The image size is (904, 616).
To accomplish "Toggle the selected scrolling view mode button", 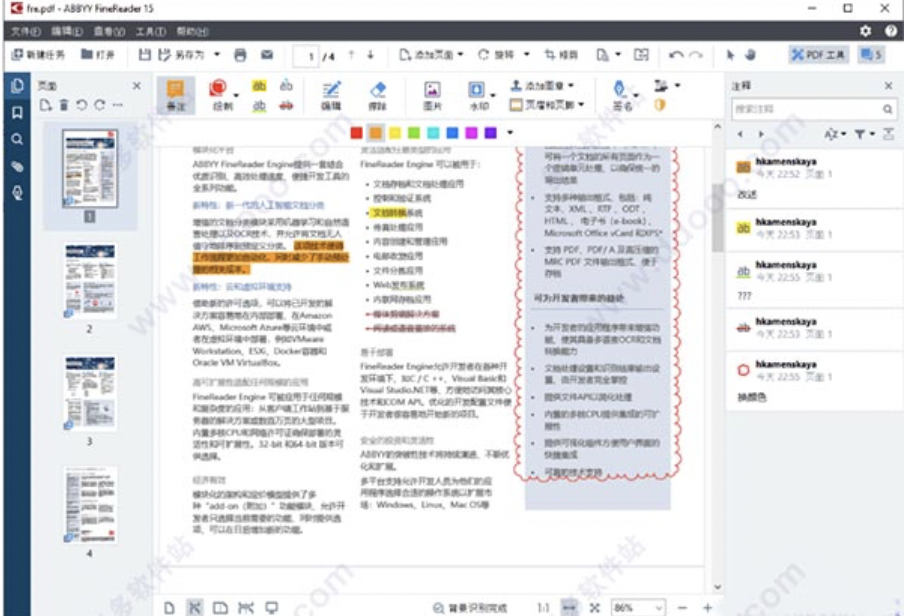I will pyautogui.click(x=195, y=608).
